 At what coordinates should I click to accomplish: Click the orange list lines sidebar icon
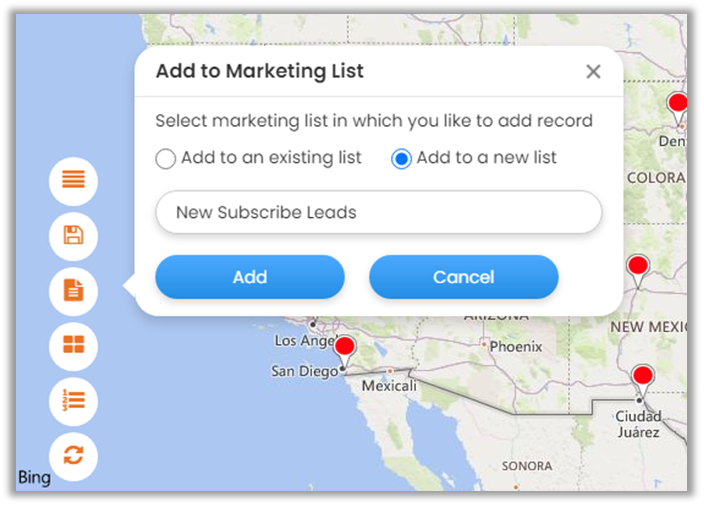[74, 181]
